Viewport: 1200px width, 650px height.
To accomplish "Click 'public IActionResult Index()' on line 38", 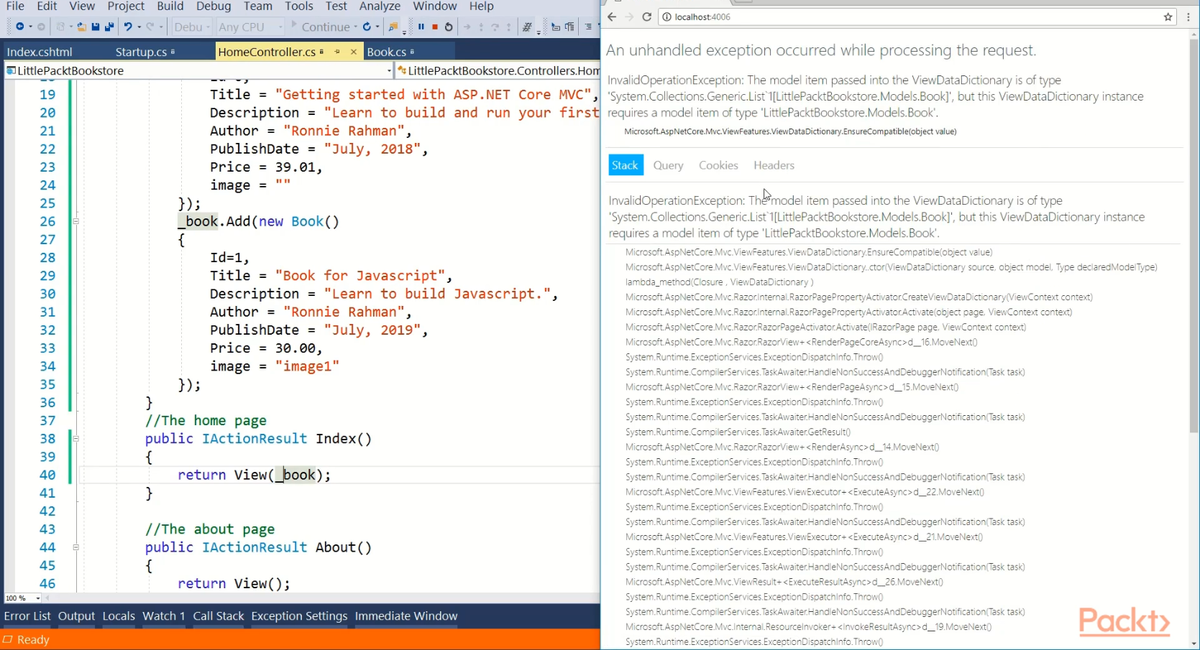I will (258, 439).
